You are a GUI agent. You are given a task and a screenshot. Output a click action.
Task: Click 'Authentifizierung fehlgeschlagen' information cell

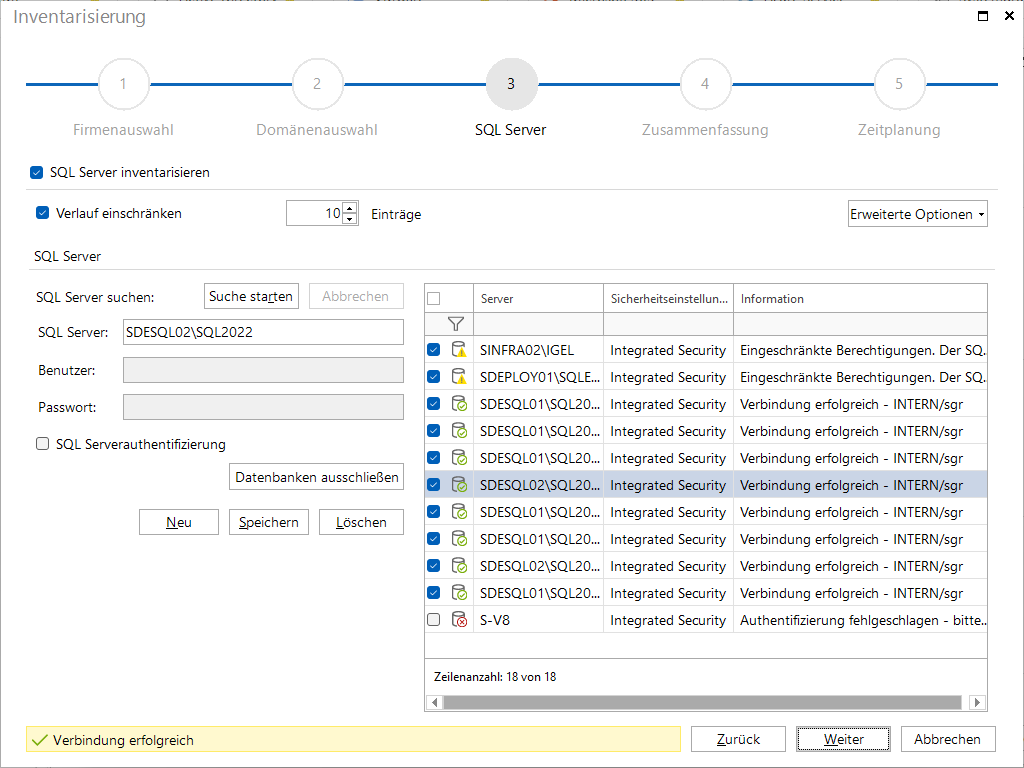[x=860, y=619]
